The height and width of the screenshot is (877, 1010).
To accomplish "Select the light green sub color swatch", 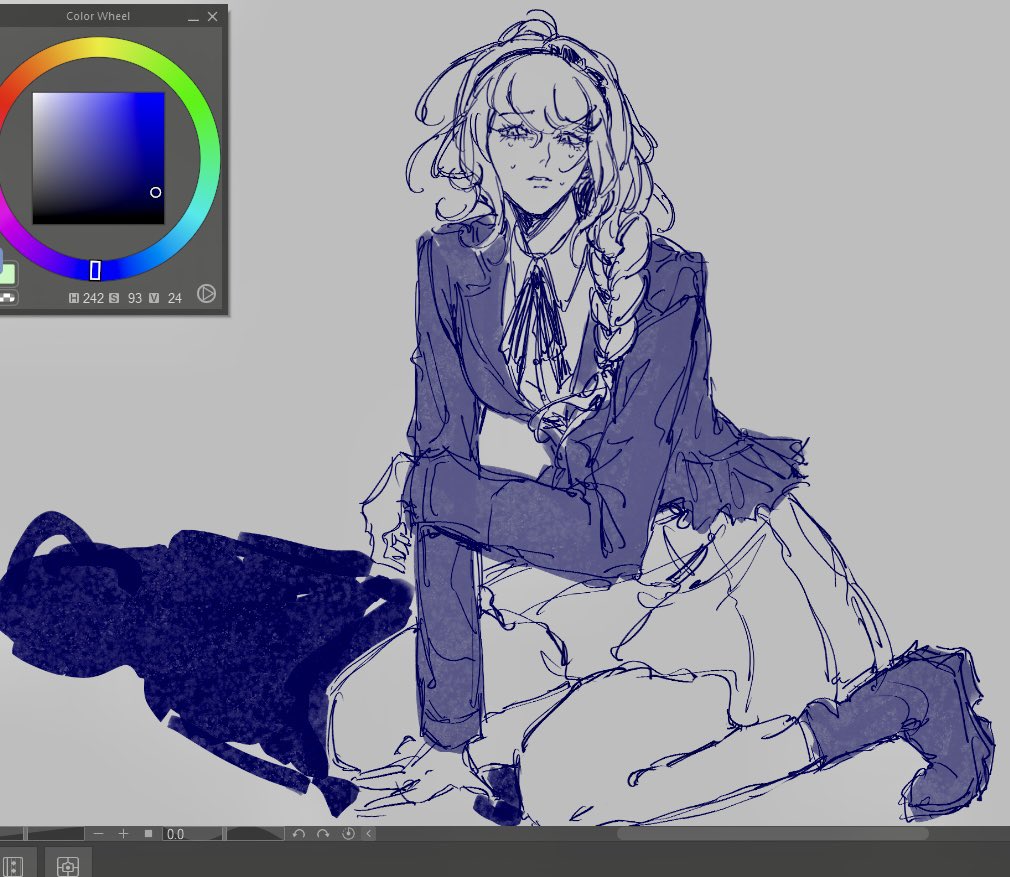I will tap(8, 274).
